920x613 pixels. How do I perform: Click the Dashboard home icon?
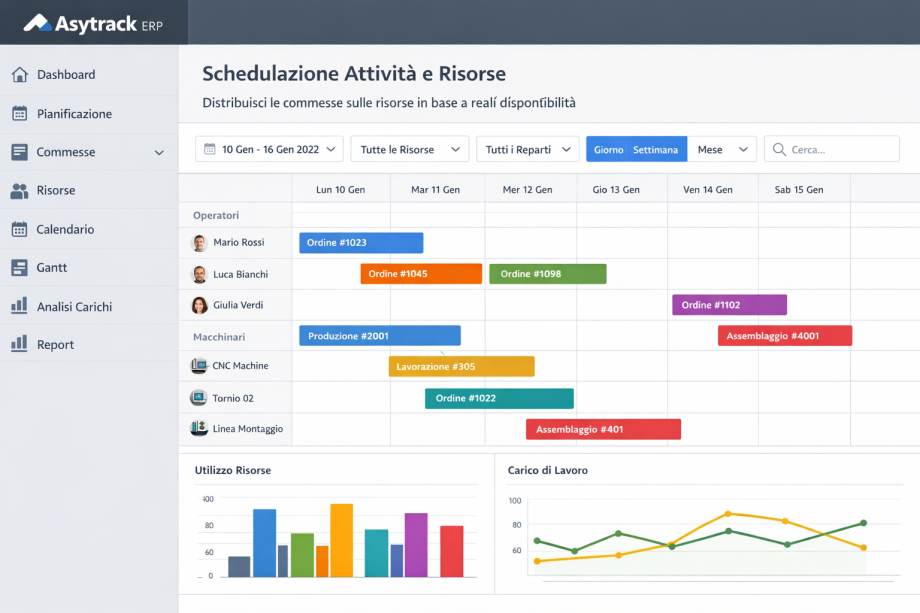pyautogui.click(x=19, y=74)
